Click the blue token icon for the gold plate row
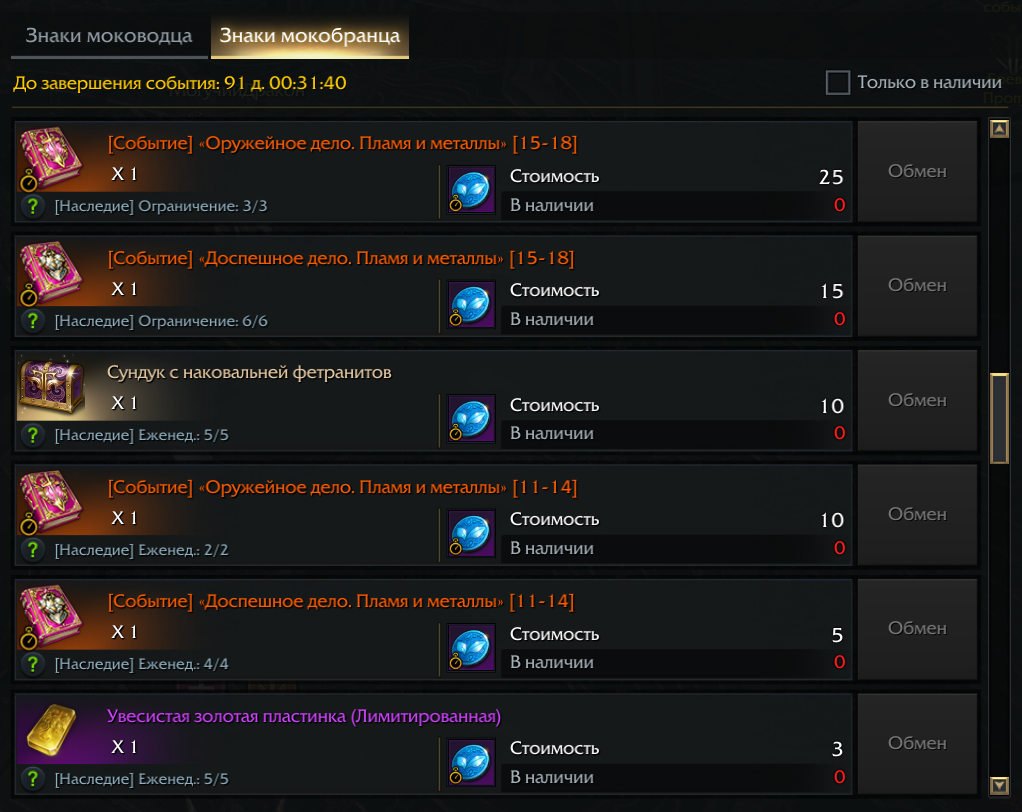The image size is (1022, 812). [x=471, y=762]
